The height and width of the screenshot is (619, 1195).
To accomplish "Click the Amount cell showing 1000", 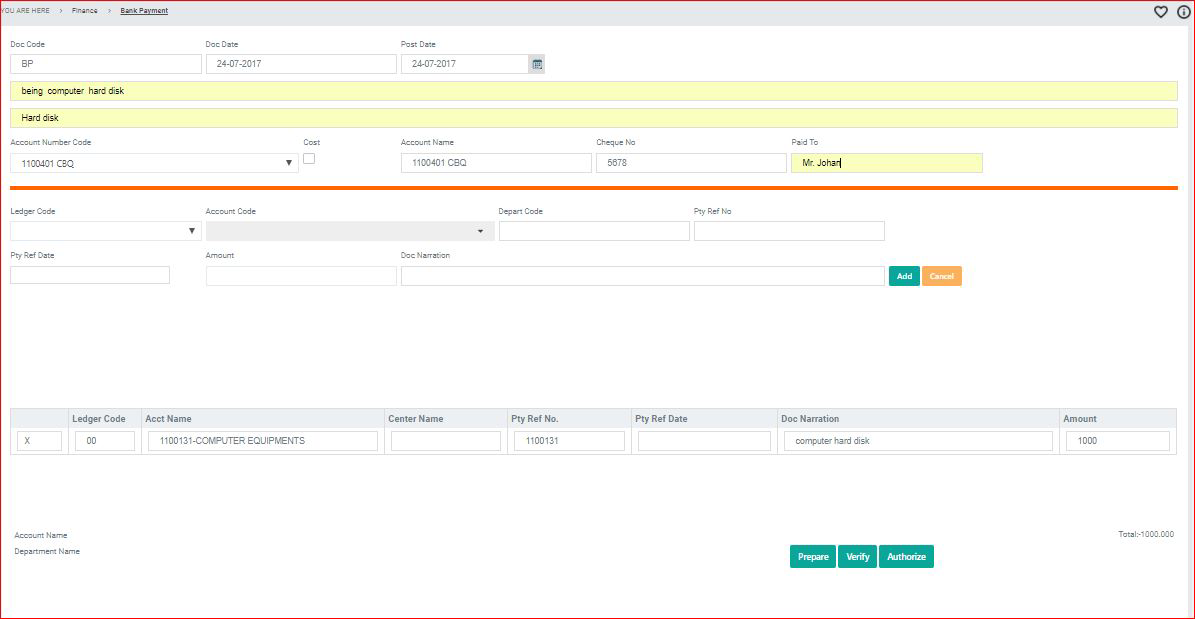I will (1117, 441).
